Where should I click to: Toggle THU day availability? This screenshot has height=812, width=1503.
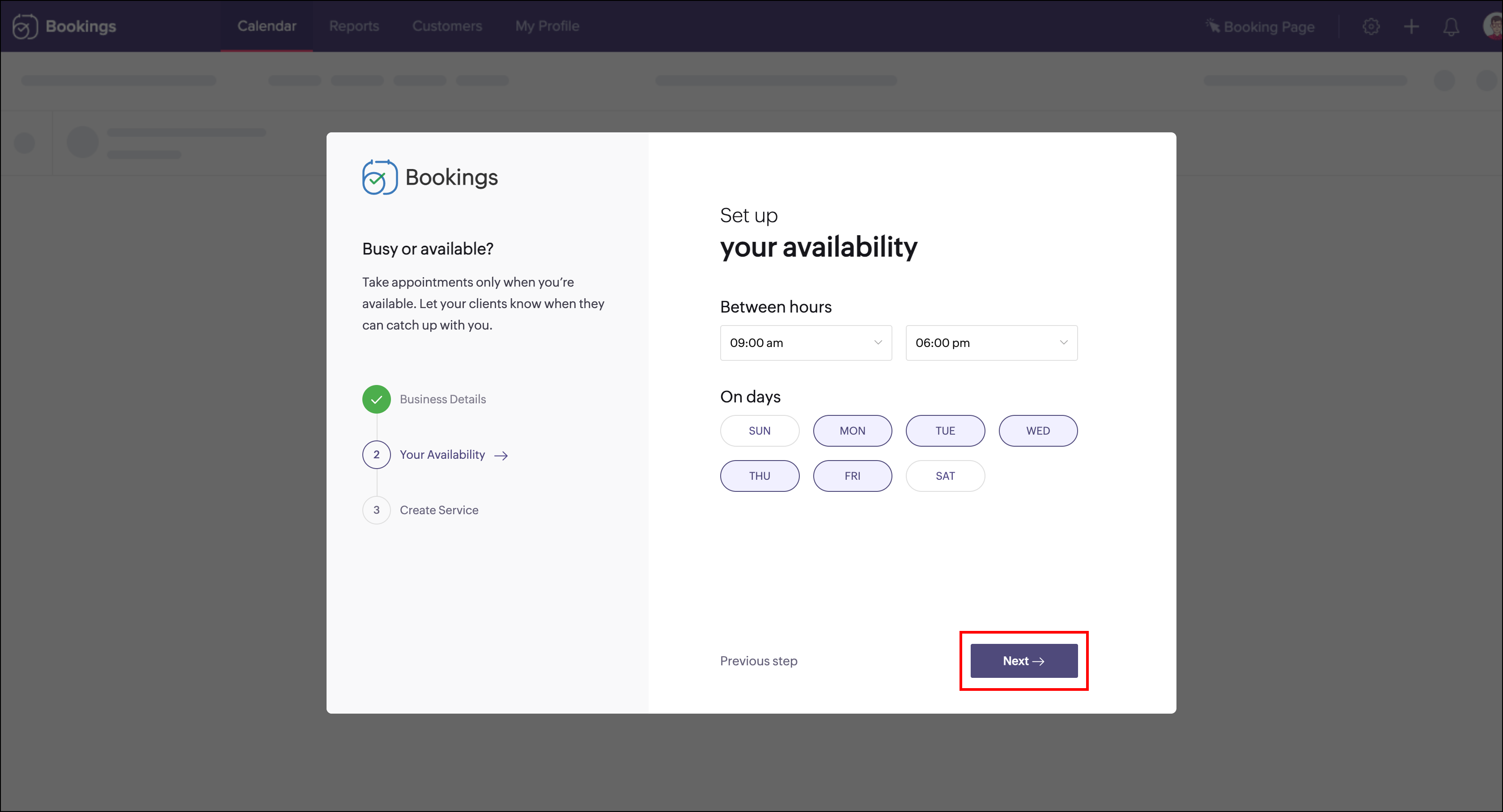760,476
